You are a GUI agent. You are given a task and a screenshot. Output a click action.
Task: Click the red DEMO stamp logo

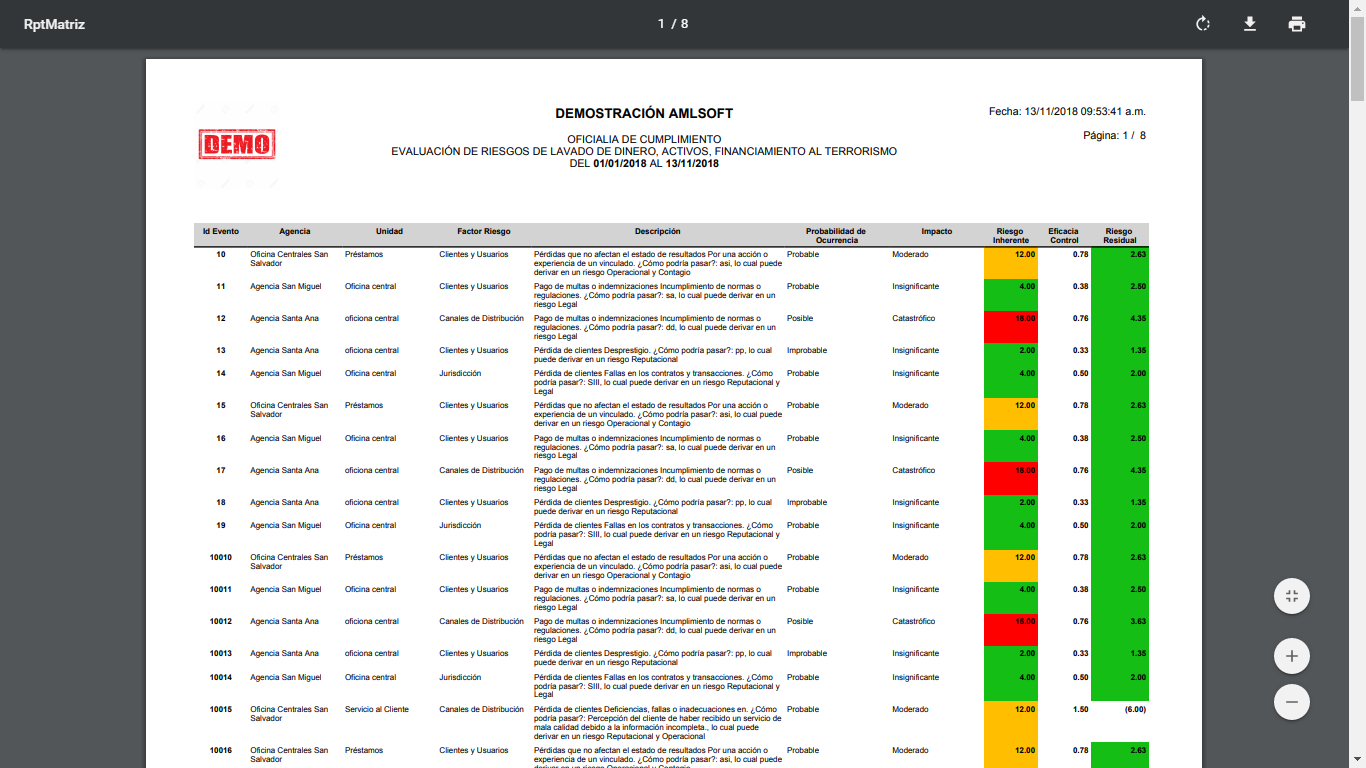coord(237,145)
